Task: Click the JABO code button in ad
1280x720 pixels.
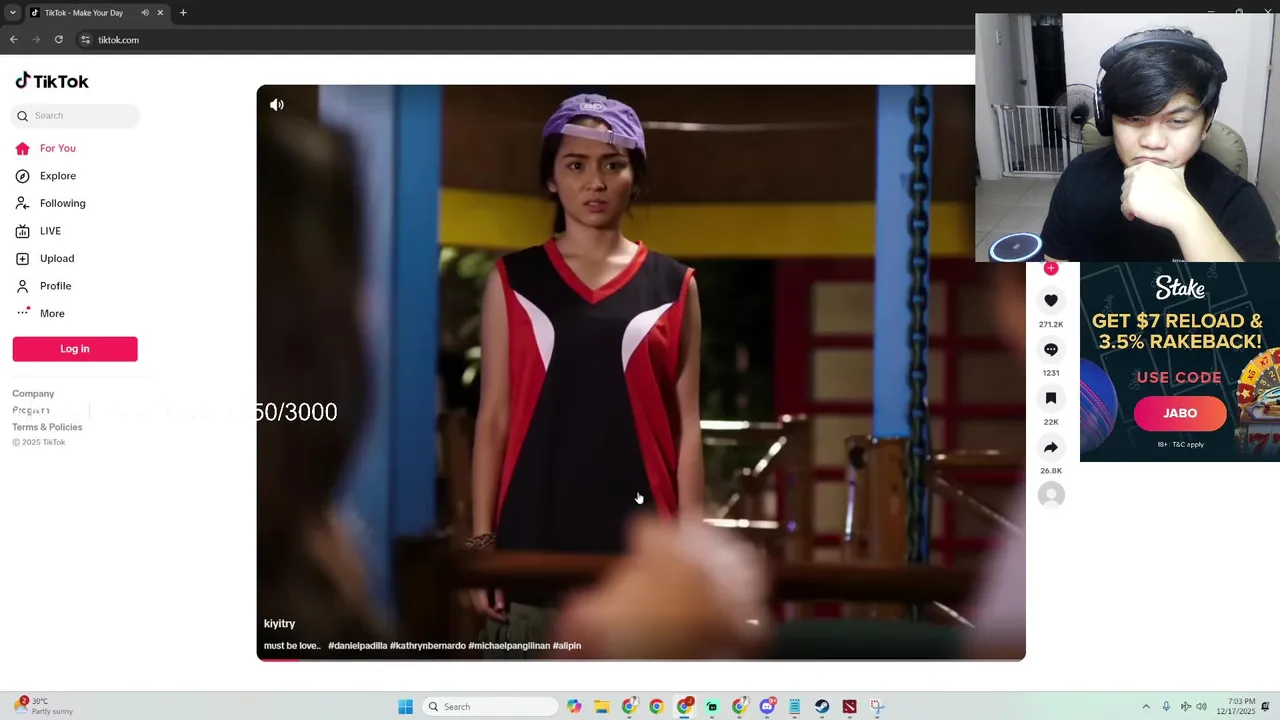Action: (x=1180, y=413)
